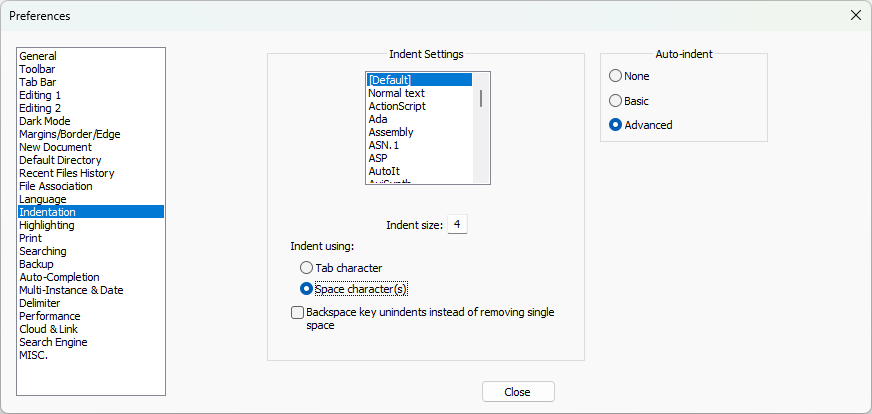872x414 pixels.
Task: Open the General preferences section
Action: [x=38, y=56]
